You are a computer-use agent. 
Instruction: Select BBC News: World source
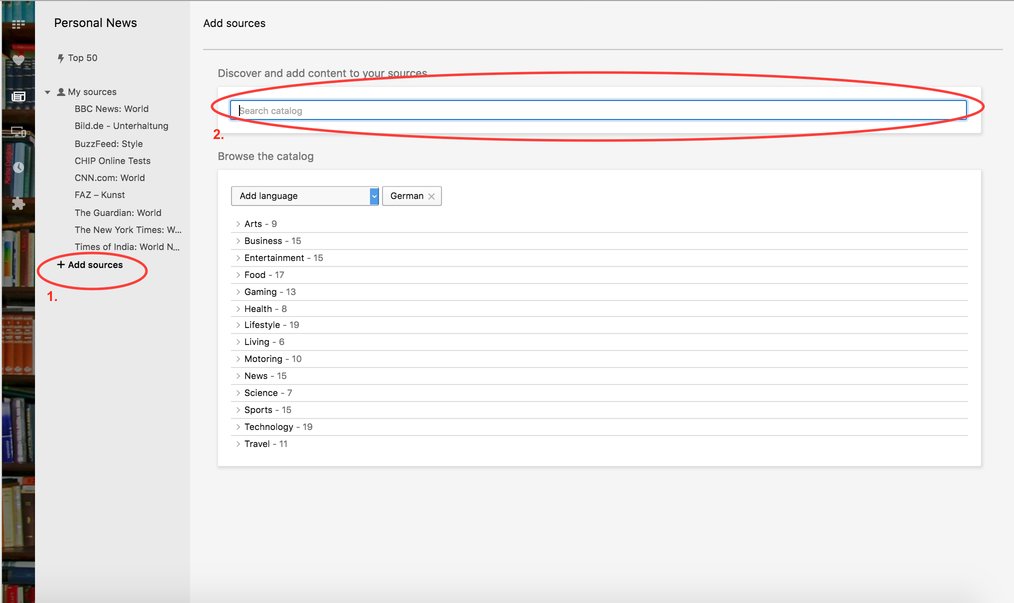click(111, 109)
